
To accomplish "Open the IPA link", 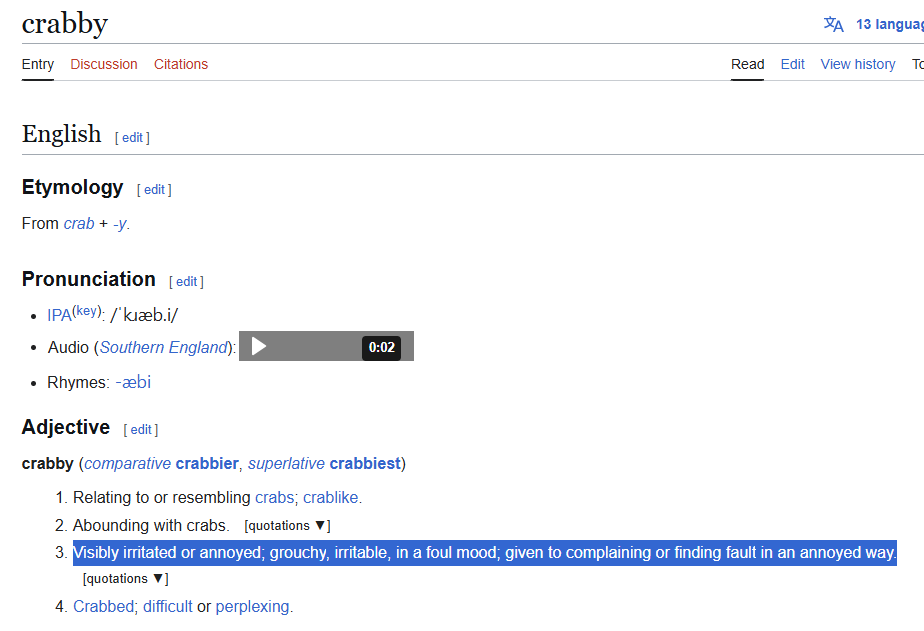I will pyautogui.click(x=59, y=315).
